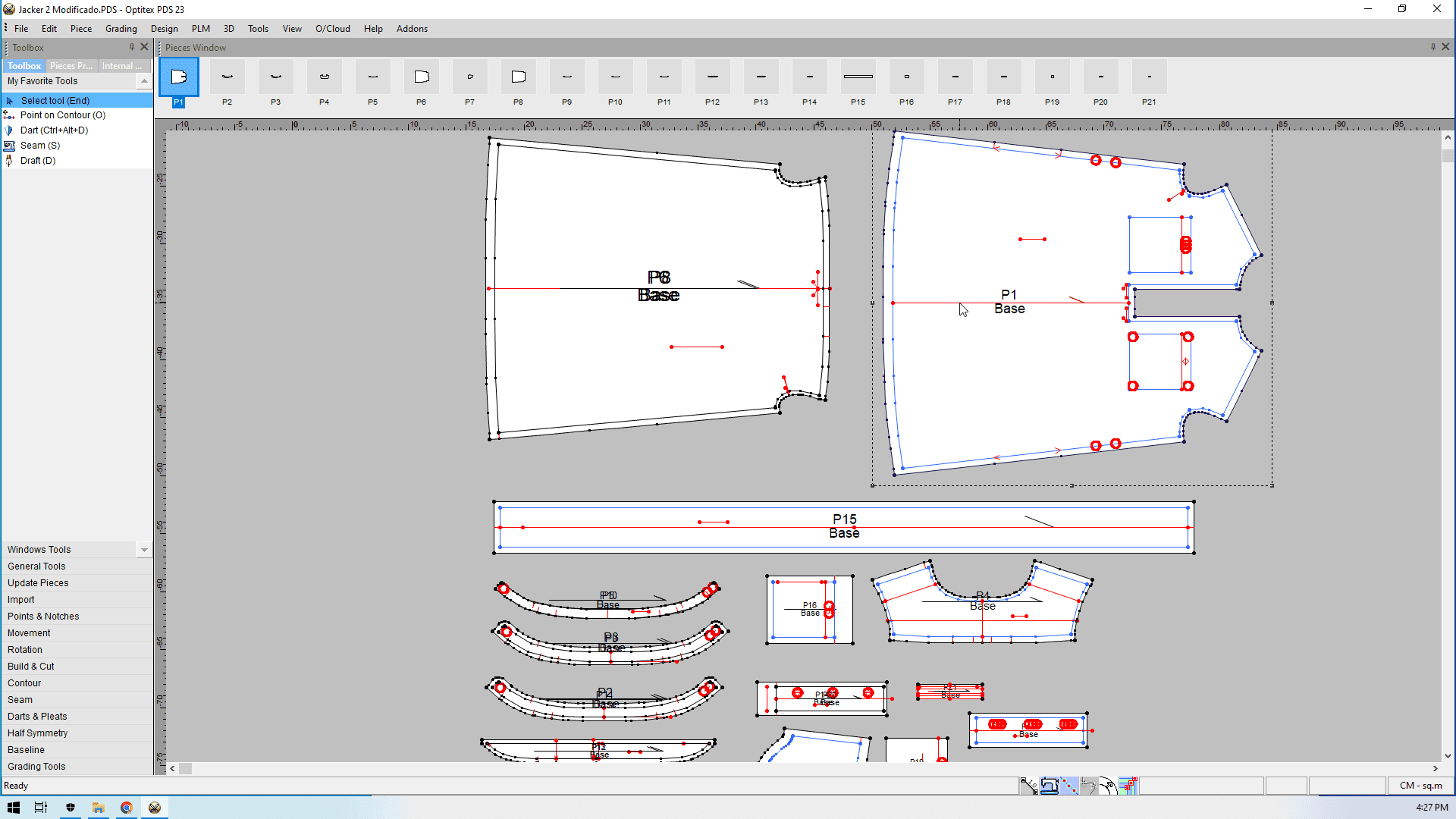Open Points & Notches tool group

[x=43, y=617]
